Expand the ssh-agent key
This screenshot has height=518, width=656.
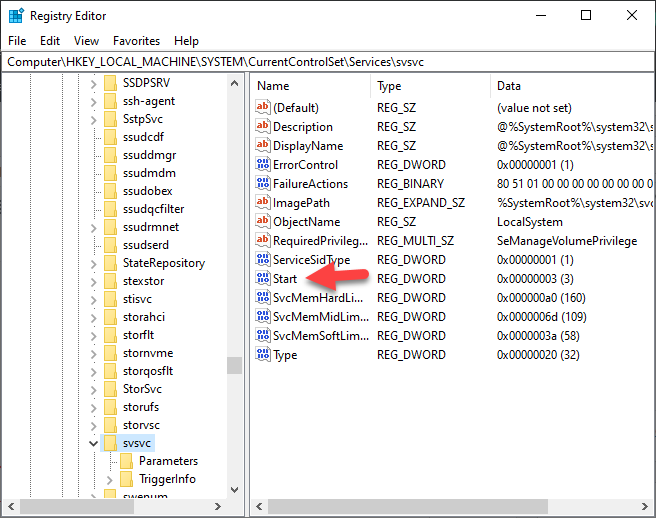[x=93, y=101]
